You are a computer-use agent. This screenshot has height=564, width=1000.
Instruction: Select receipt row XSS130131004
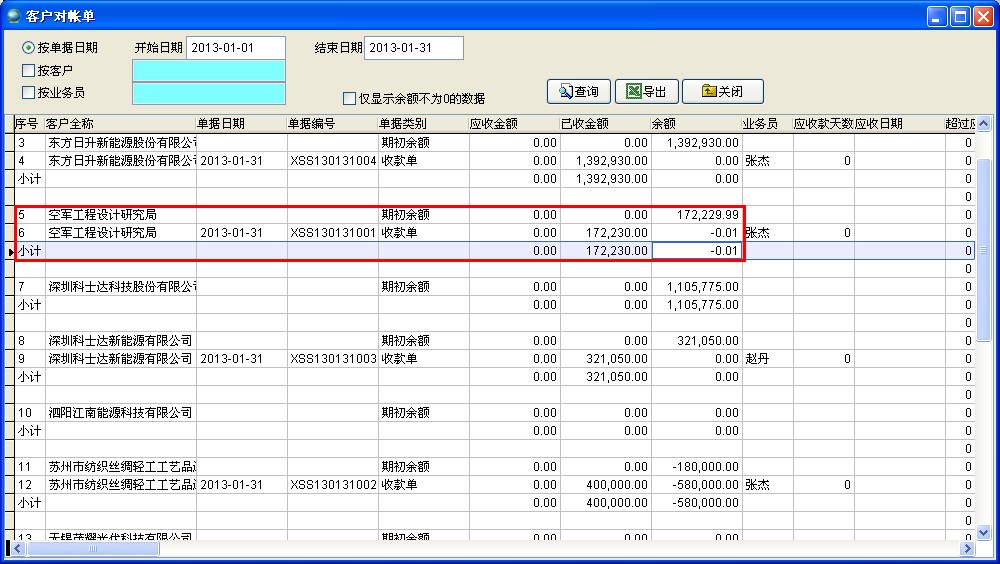(332, 161)
